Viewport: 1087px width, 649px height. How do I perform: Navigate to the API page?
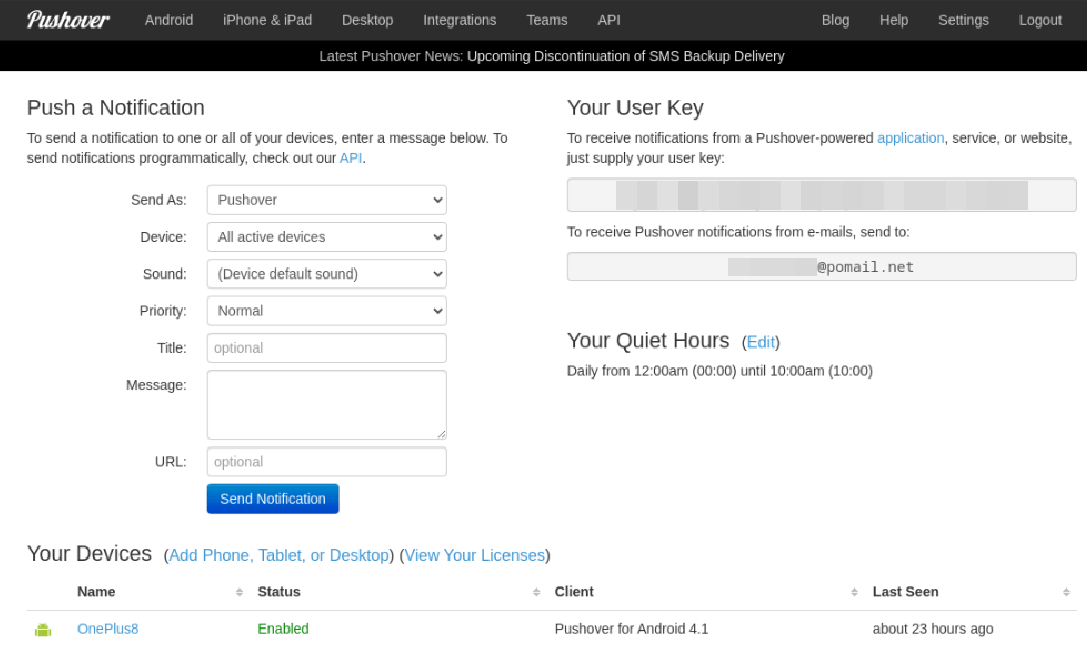[x=608, y=19]
